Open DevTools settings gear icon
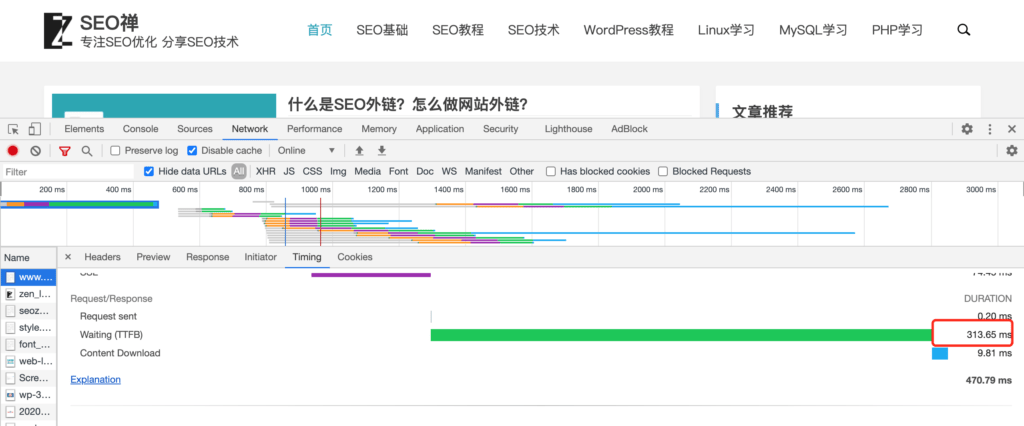Image resolution: width=1024 pixels, height=426 pixels. tap(967, 129)
